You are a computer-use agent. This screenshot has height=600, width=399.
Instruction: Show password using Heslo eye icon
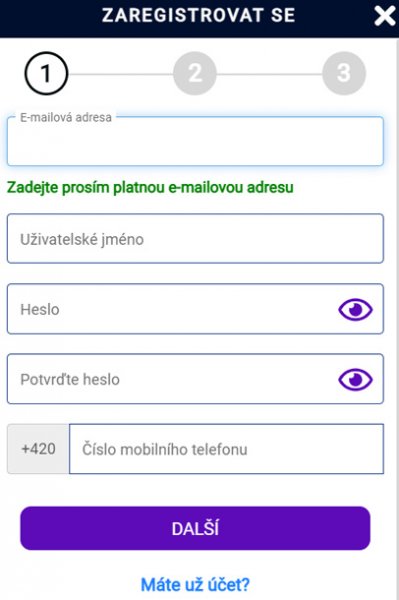pyautogui.click(x=355, y=309)
